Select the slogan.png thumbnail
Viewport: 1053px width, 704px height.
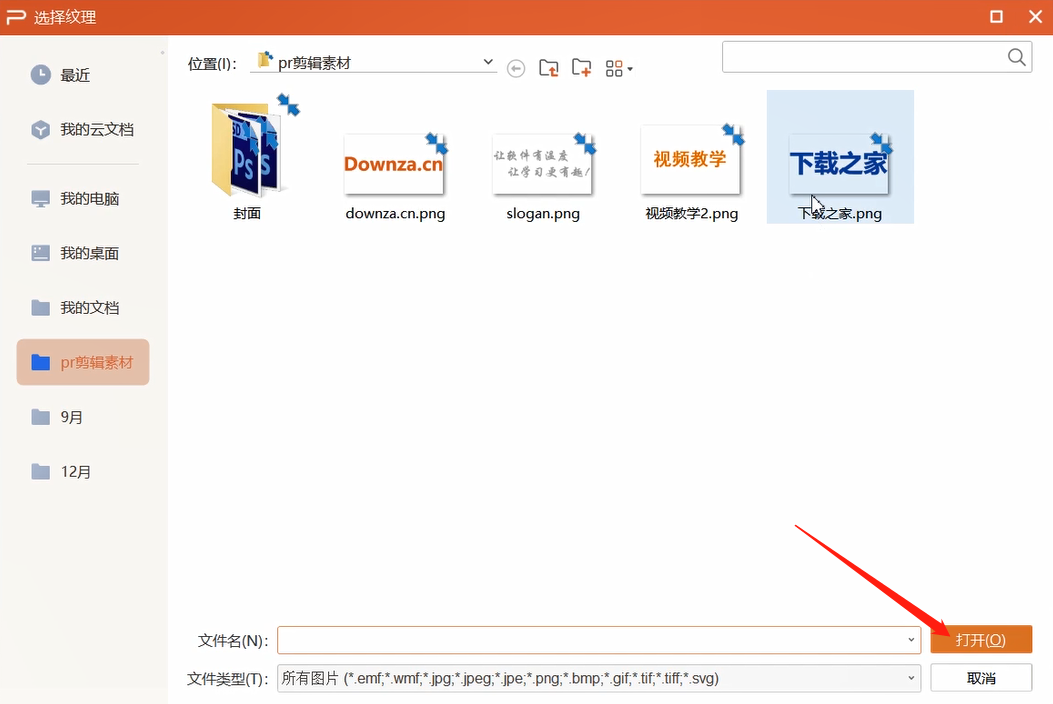543,164
